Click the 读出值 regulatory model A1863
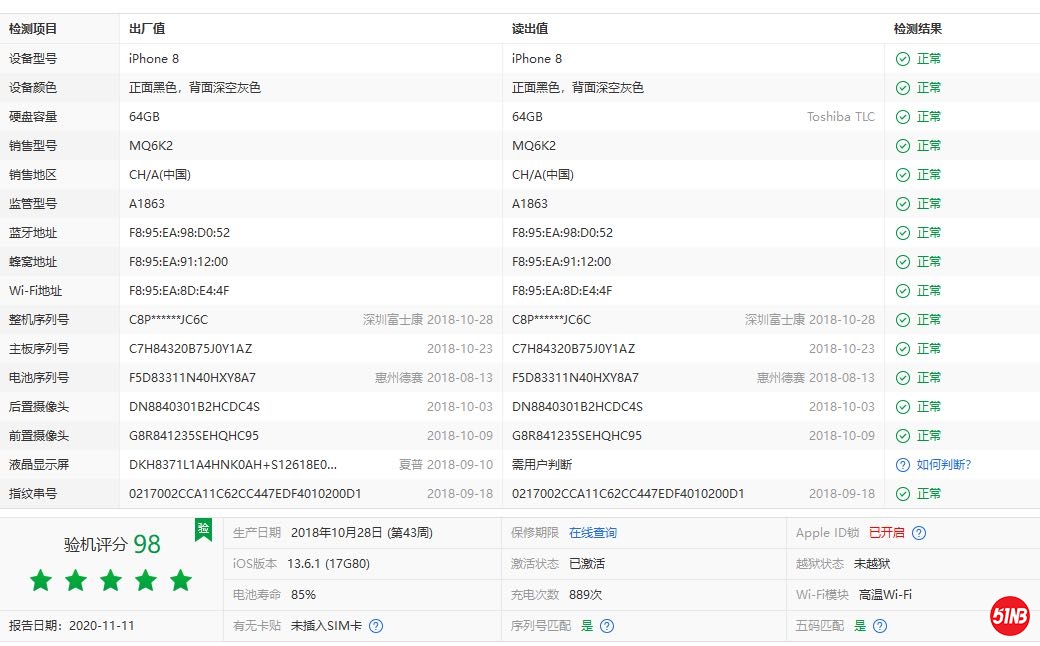This screenshot has width=1040, height=646. click(x=530, y=204)
